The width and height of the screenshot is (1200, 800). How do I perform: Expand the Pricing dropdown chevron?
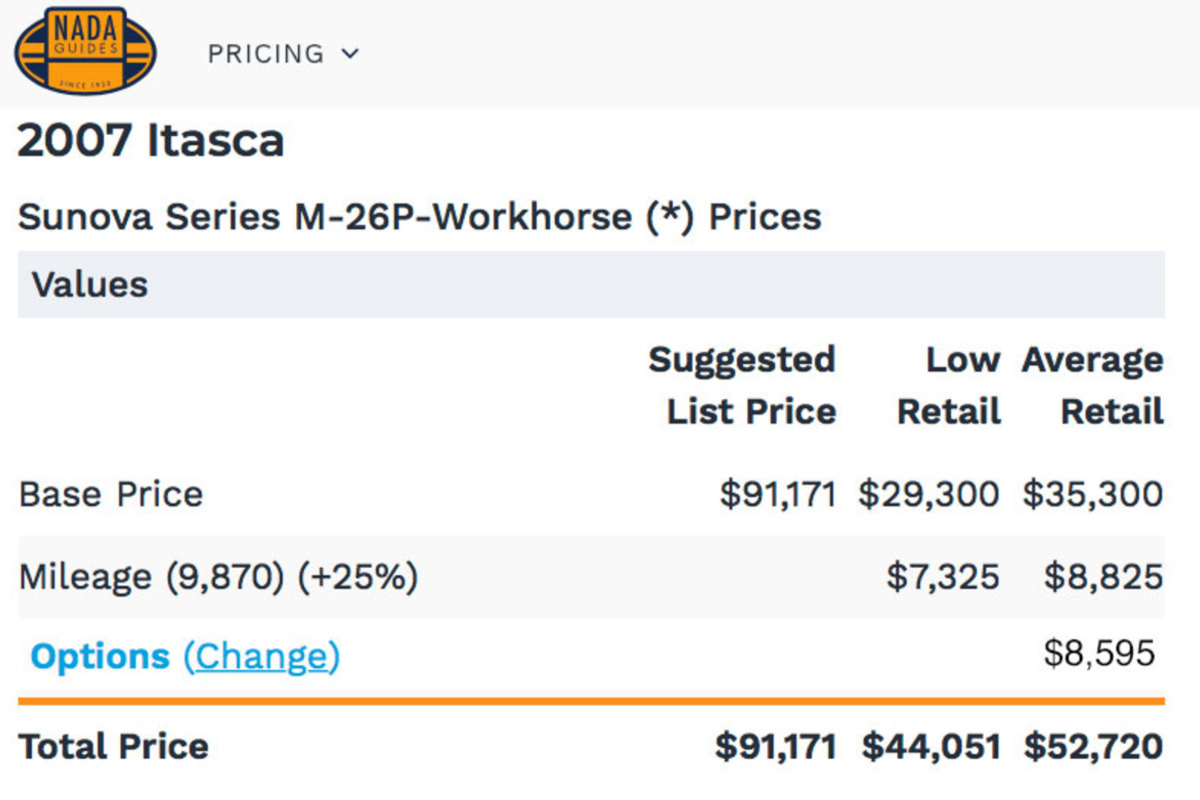point(349,54)
